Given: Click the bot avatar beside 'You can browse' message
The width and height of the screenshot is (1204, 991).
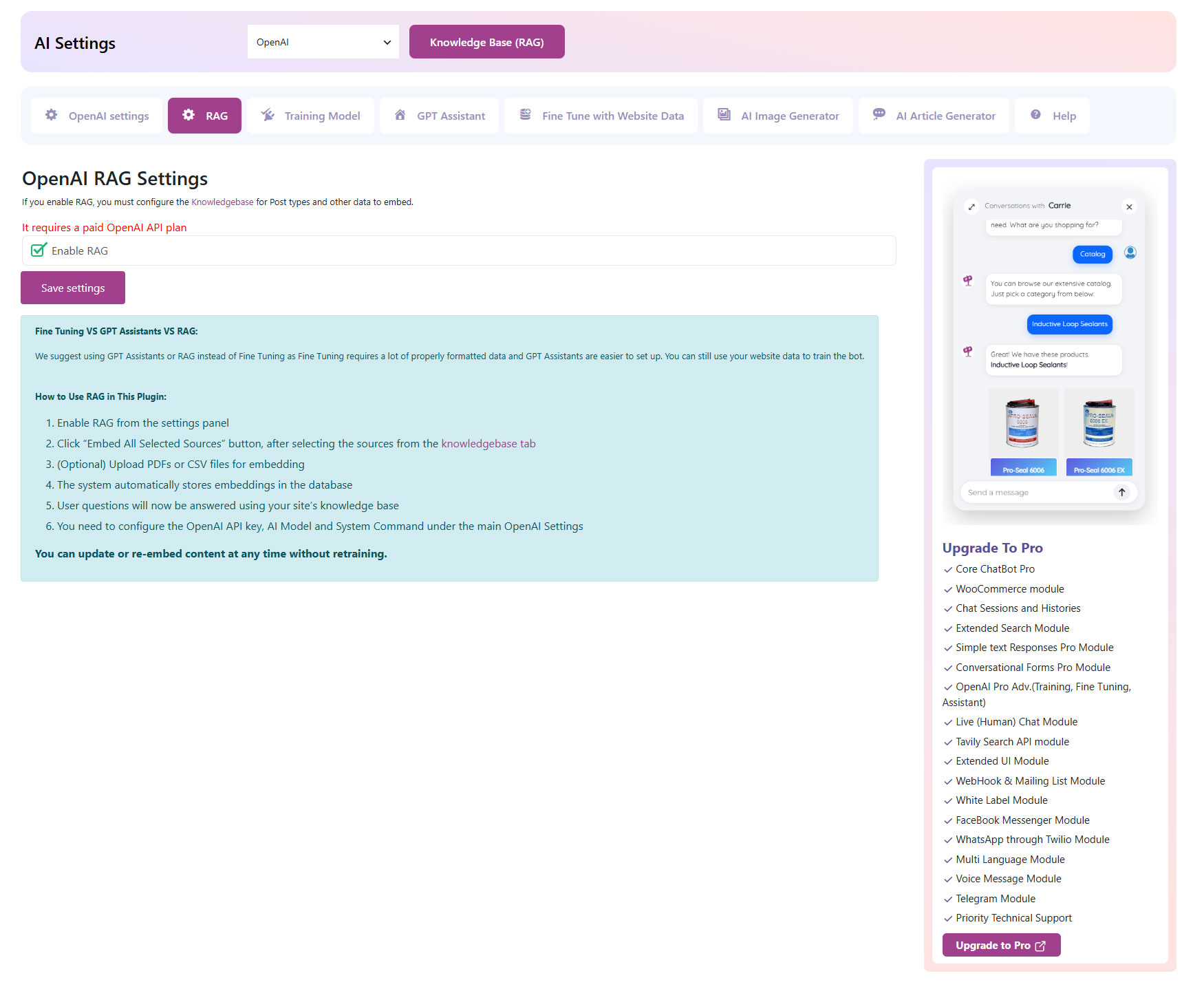Looking at the screenshot, I should 968,281.
